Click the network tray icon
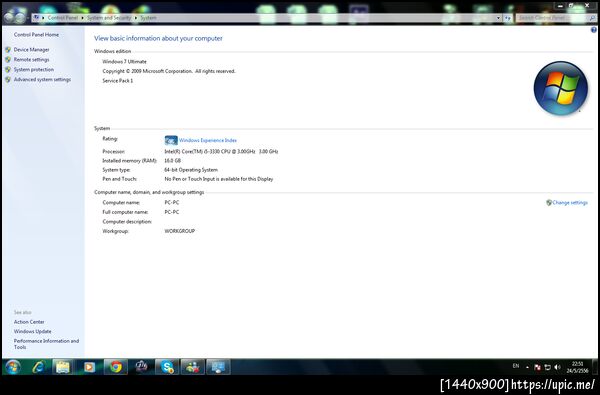Image resolution: width=600 pixels, height=395 pixels. tap(548, 367)
